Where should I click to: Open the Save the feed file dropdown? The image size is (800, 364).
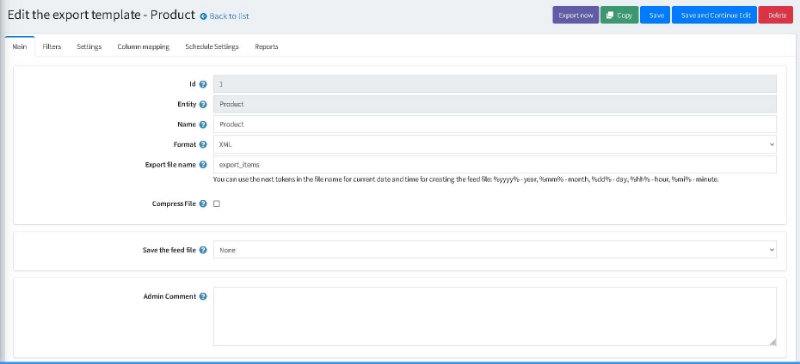(x=495, y=250)
